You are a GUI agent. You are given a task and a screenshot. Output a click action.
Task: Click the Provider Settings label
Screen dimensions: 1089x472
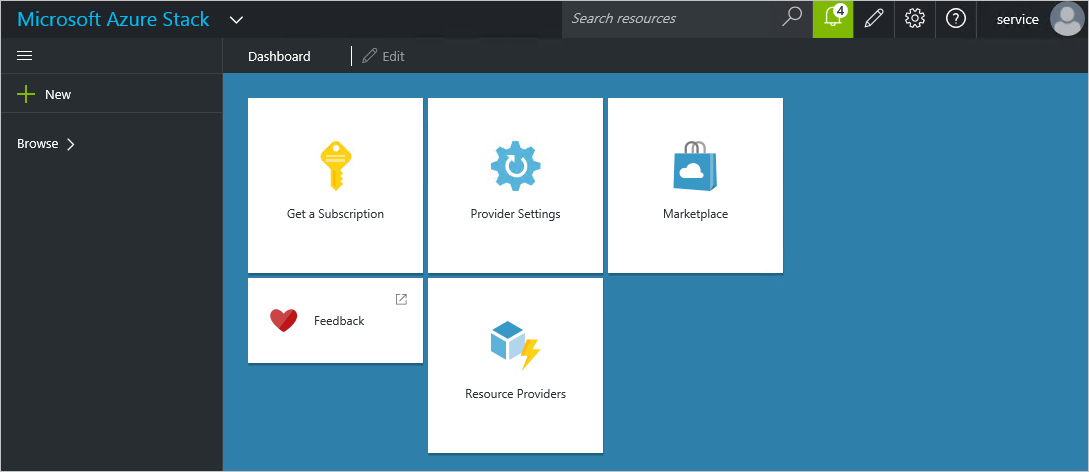(515, 214)
